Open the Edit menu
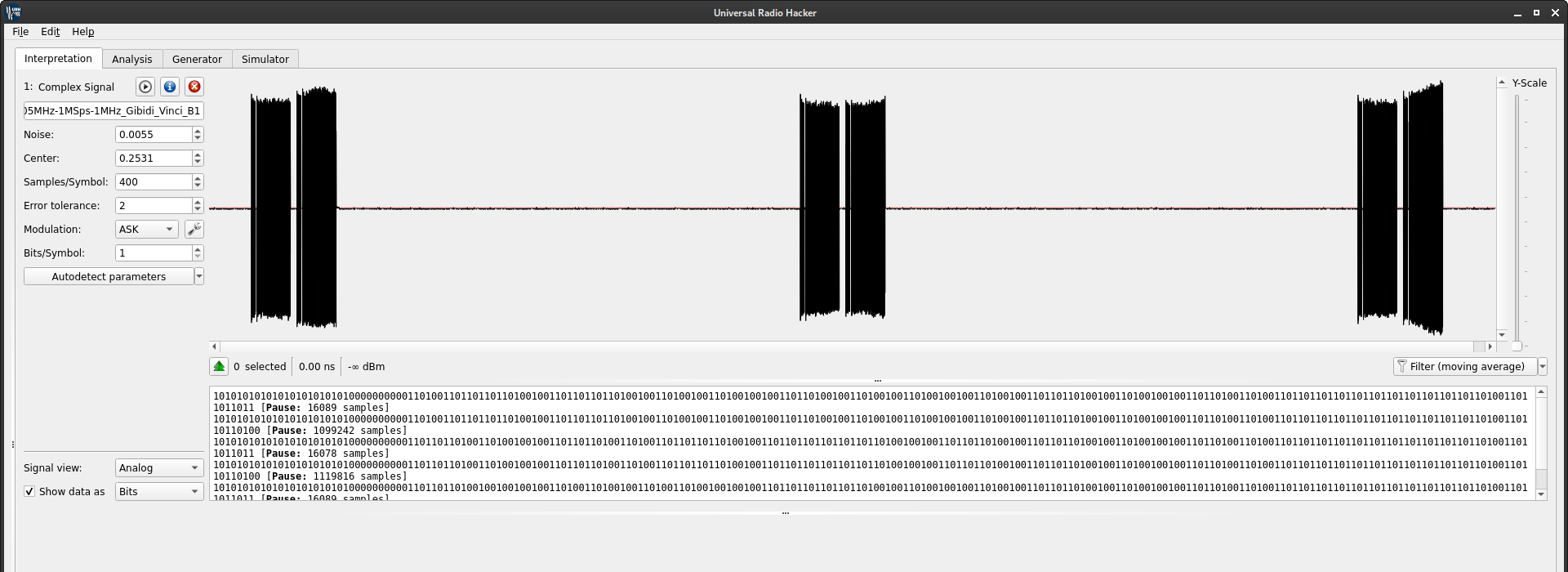This screenshot has width=1568, height=572. click(51, 32)
